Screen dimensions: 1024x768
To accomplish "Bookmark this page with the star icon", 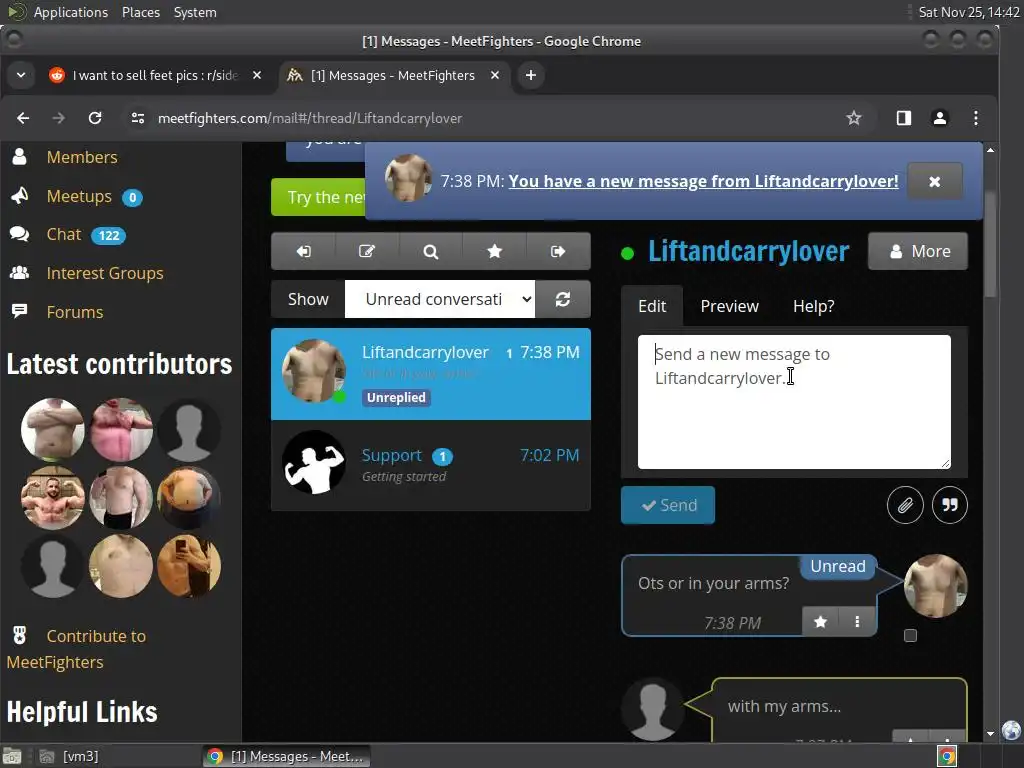I will pos(854,118).
